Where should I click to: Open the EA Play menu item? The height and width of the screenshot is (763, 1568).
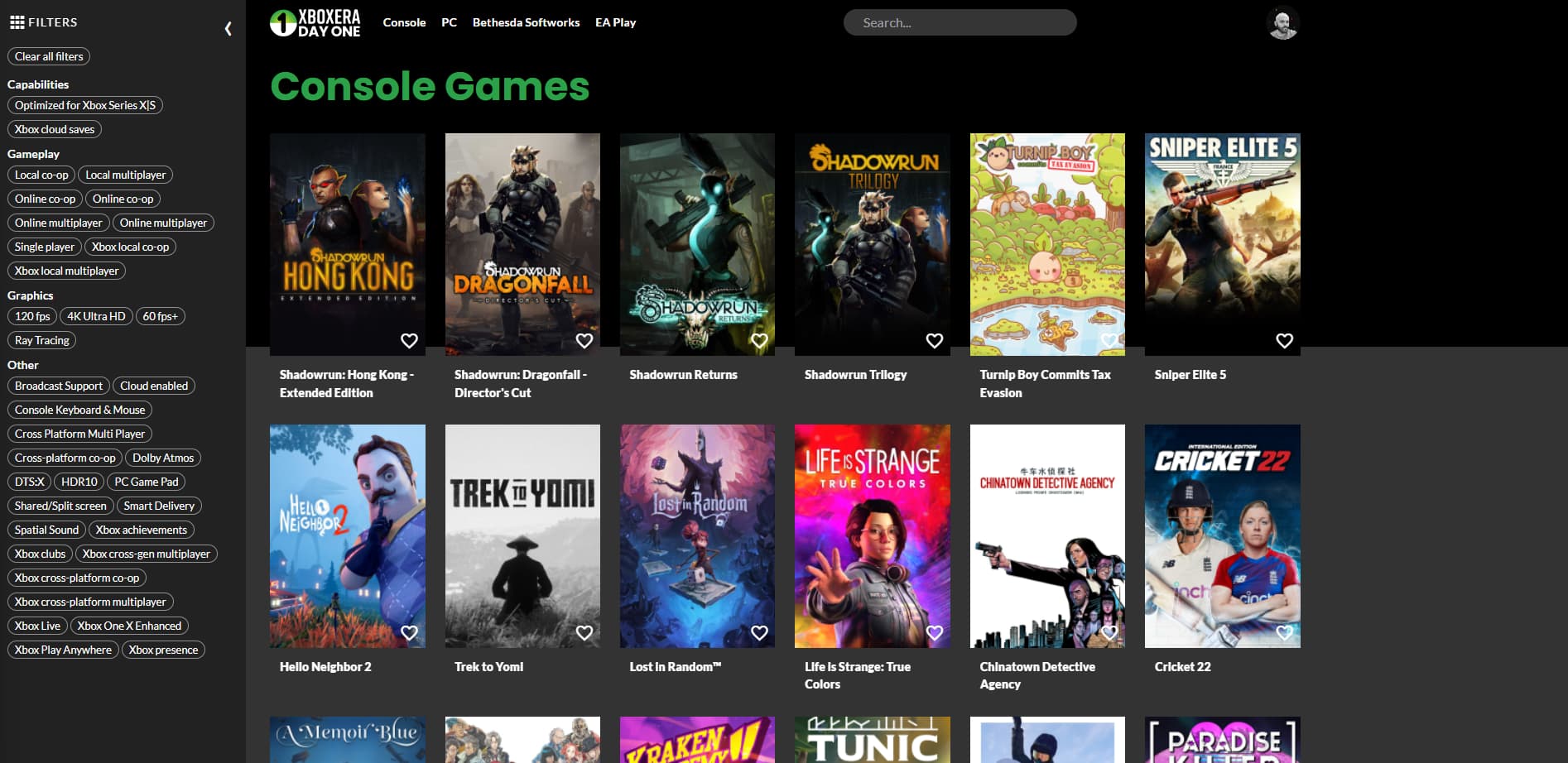[x=615, y=22]
